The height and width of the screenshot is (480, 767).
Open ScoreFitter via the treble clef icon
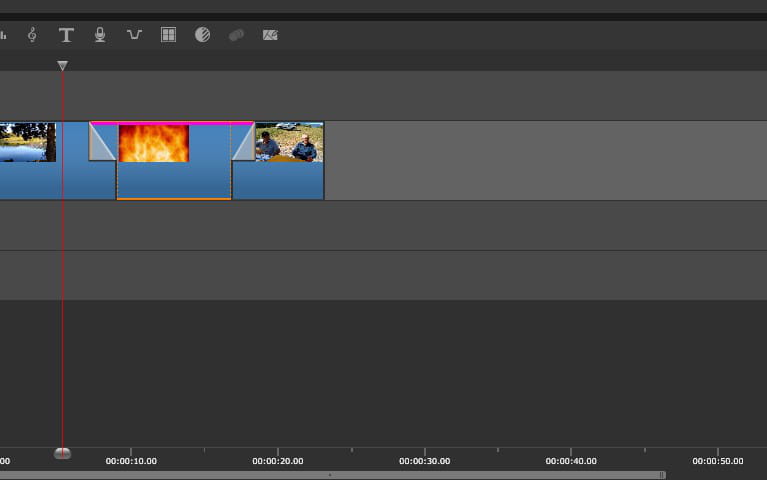click(32, 35)
